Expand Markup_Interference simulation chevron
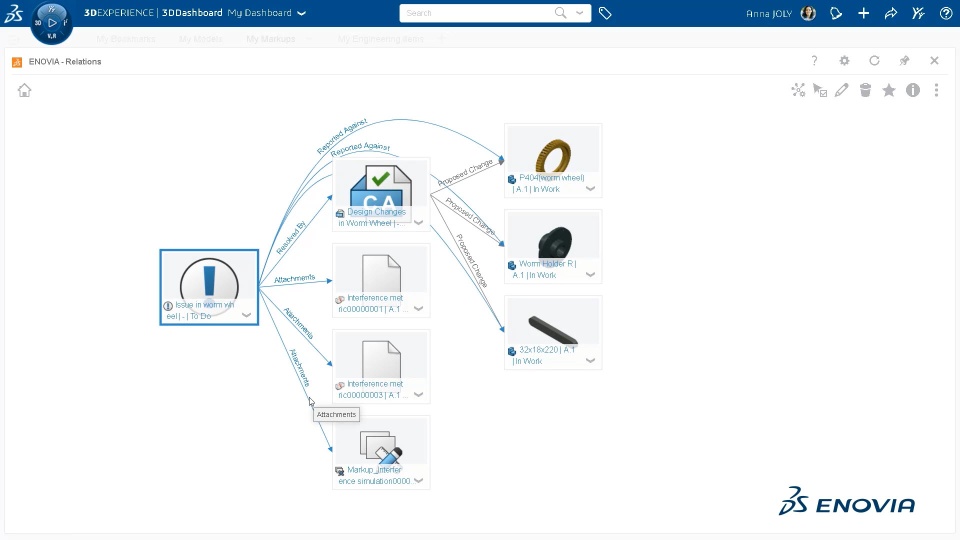Viewport: 960px width, 540px height. (419, 481)
